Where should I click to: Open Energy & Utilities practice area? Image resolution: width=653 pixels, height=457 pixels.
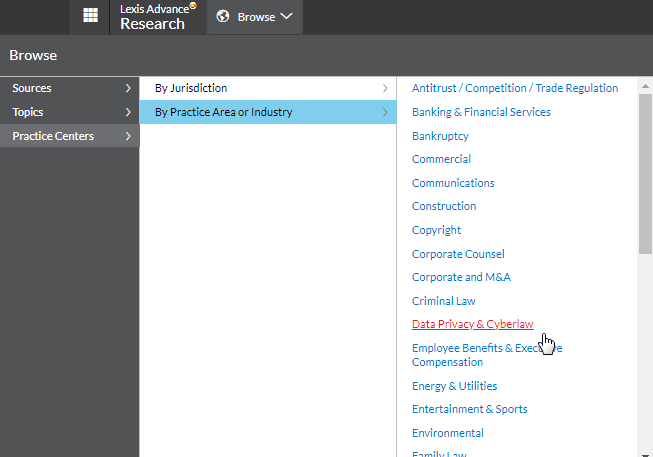(454, 386)
